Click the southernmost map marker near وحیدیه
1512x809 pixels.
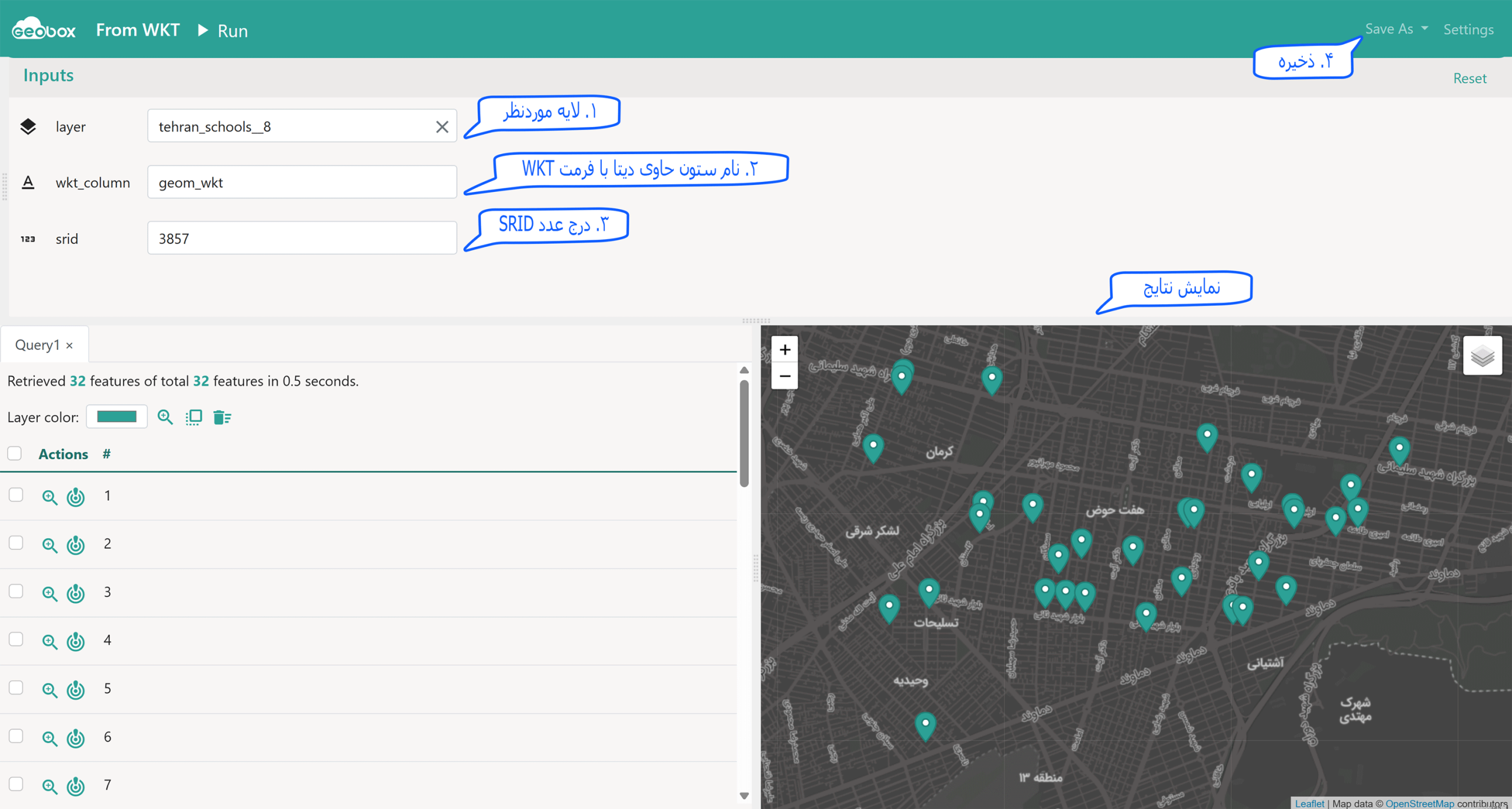pos(926,726)
